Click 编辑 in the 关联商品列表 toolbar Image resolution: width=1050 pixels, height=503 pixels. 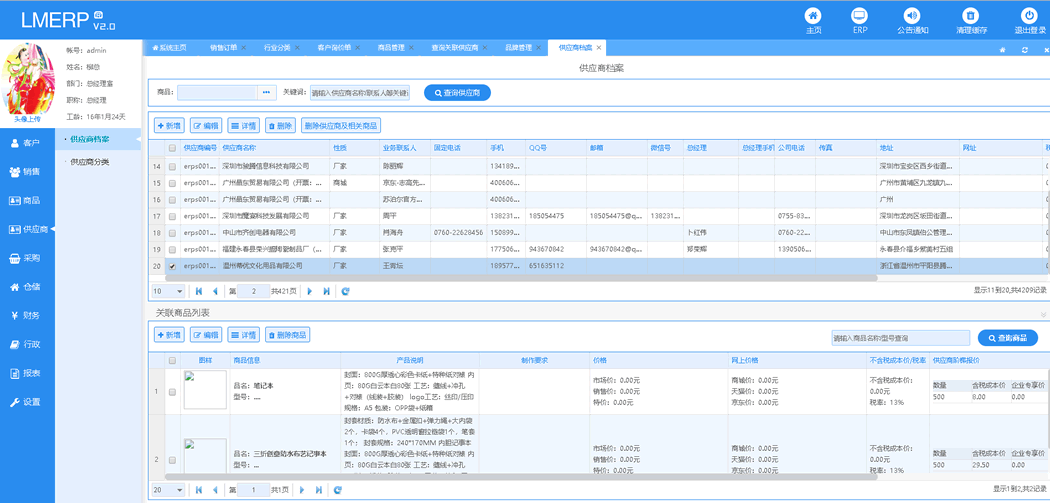(x=206, y=335)
